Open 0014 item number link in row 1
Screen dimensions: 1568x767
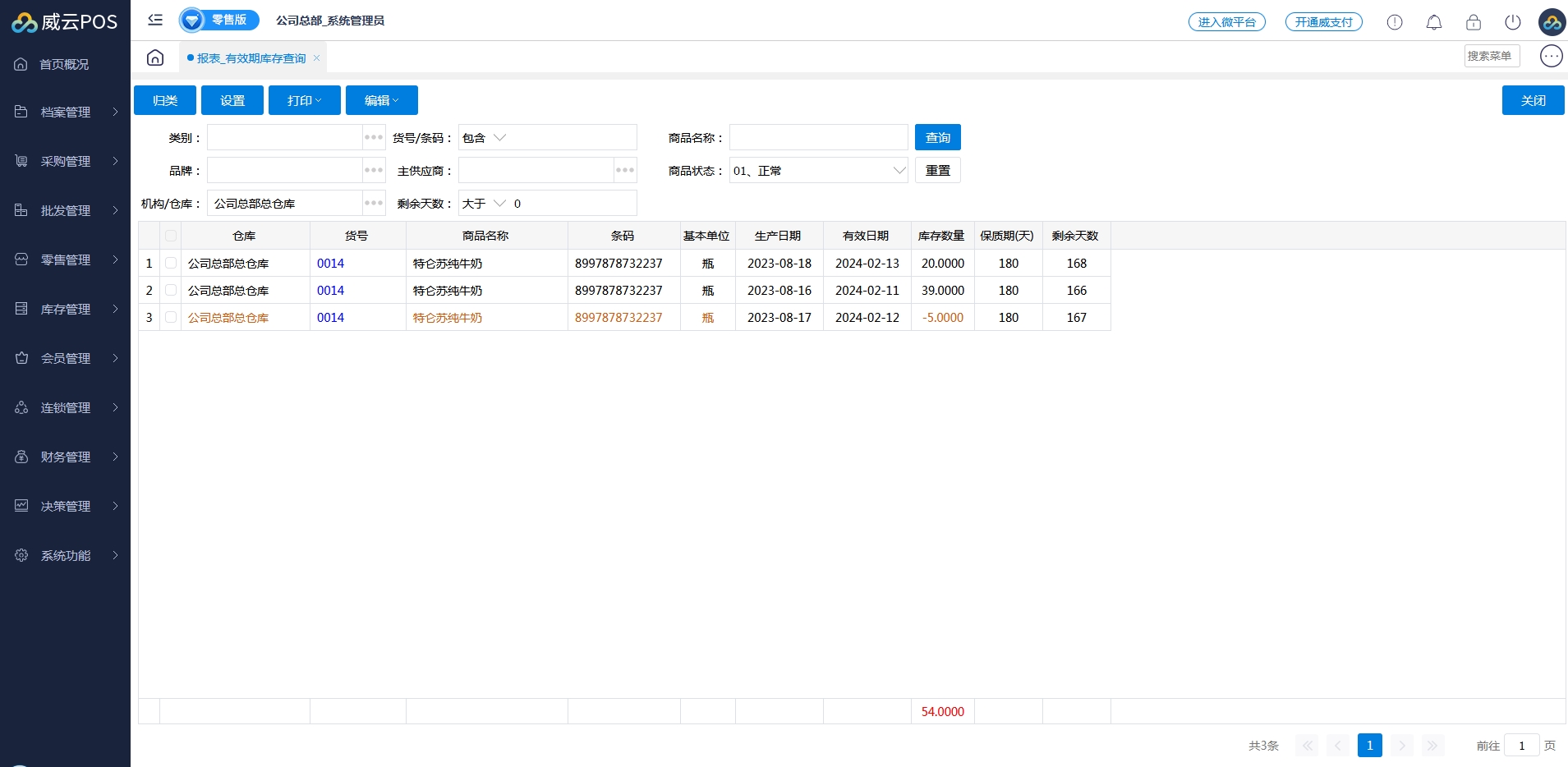[x=330, y=264]
